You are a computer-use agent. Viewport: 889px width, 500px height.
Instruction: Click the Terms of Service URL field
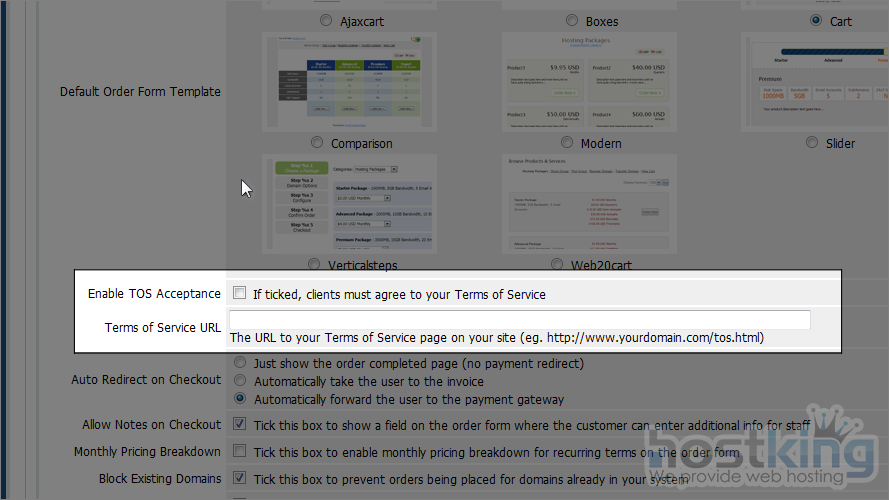coord(520,320)
